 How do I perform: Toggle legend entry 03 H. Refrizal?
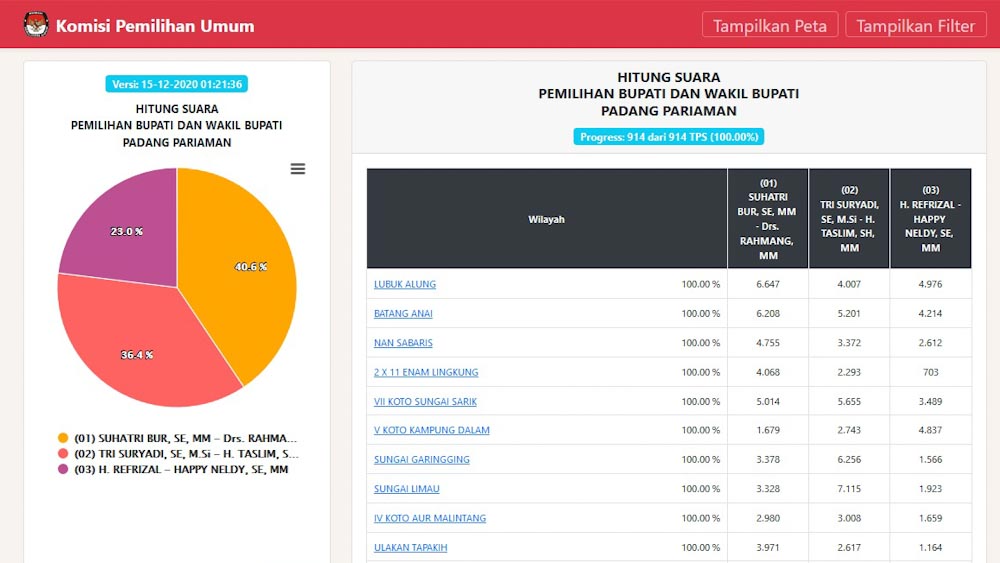click(180, 469)
